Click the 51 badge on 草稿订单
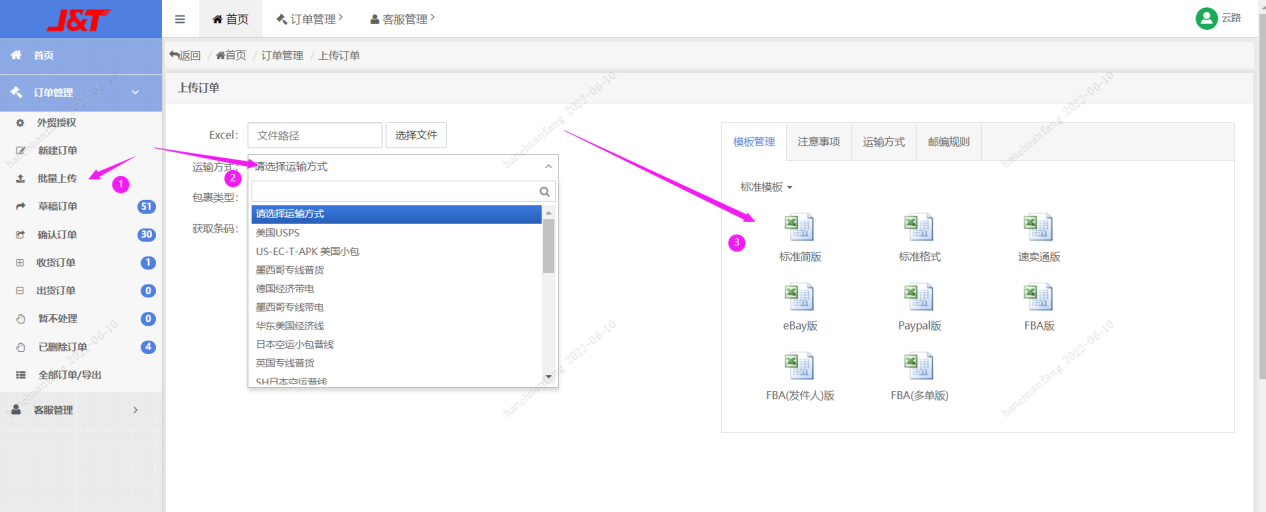Screen dimensions: 1266x512 point(147,207)
